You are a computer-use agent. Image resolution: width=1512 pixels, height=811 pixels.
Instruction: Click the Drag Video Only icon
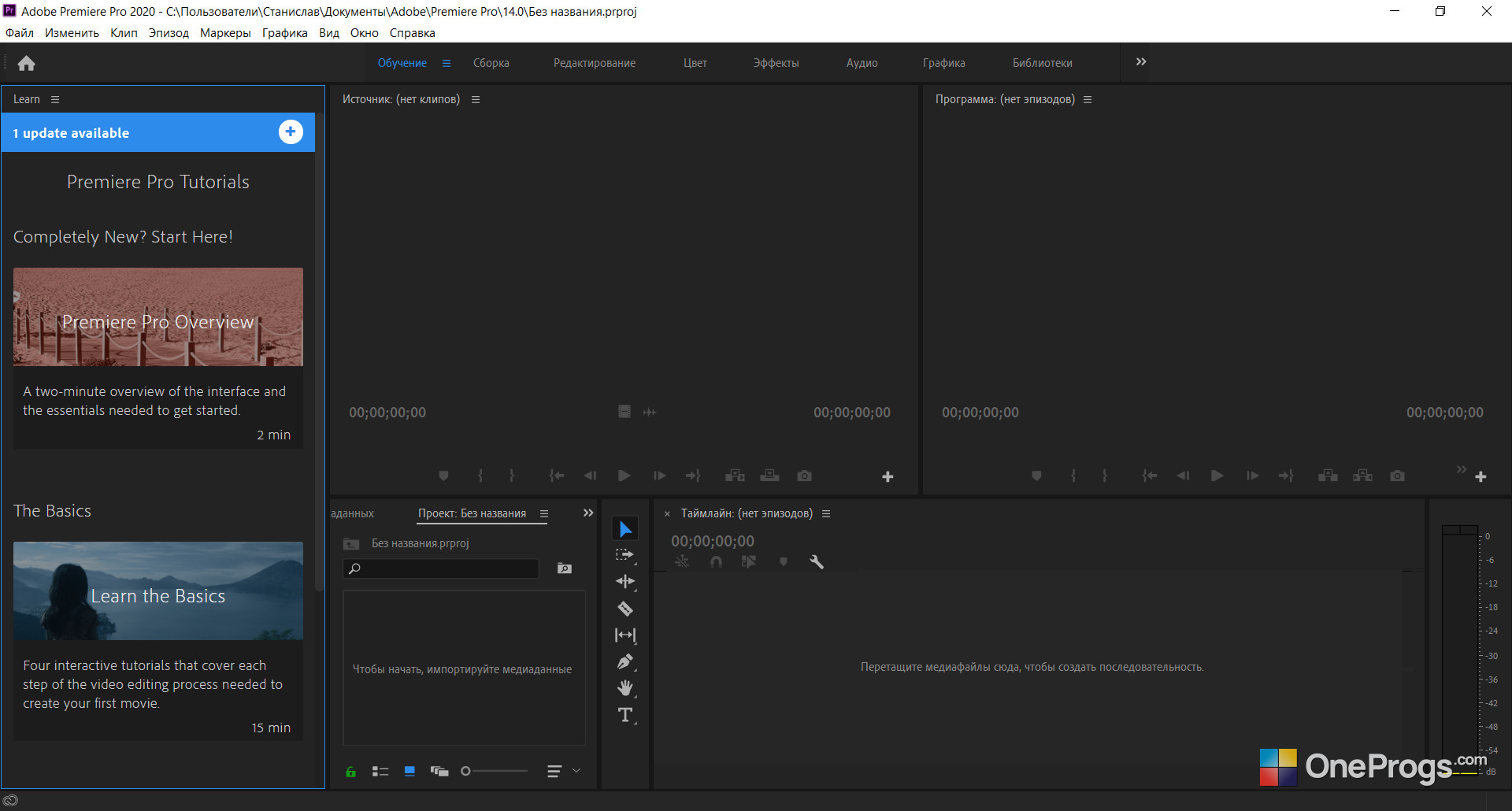tap(624, 412)
